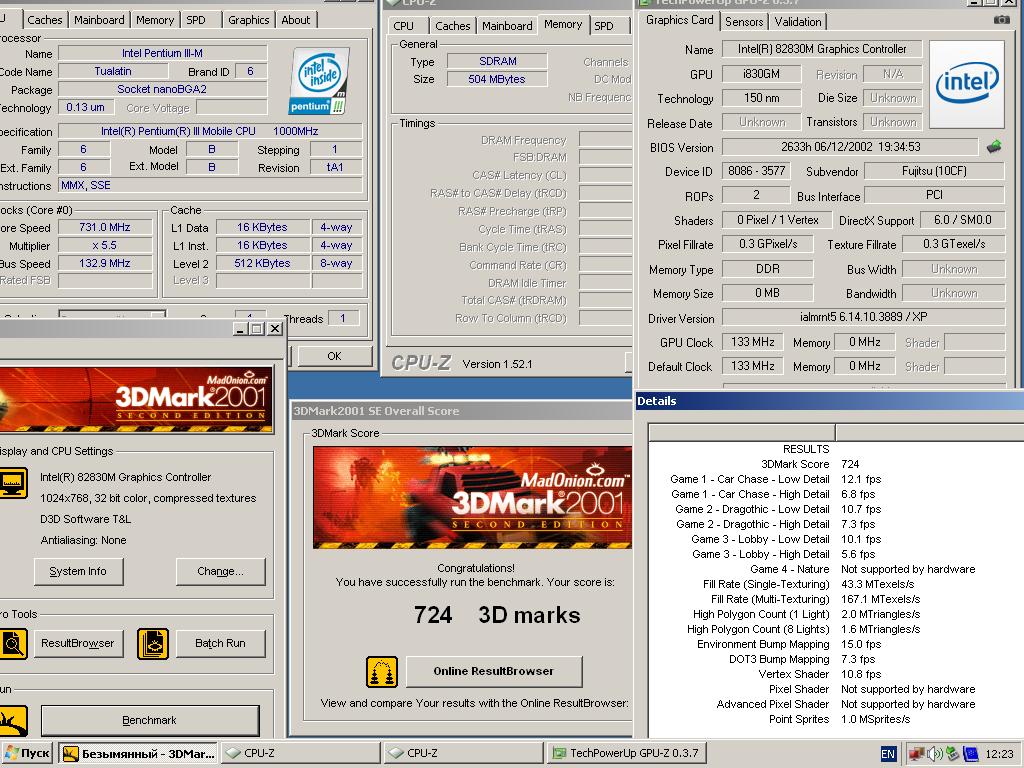
Task: Select the 3DMark Score 724 row in Details
Action: 837,464
